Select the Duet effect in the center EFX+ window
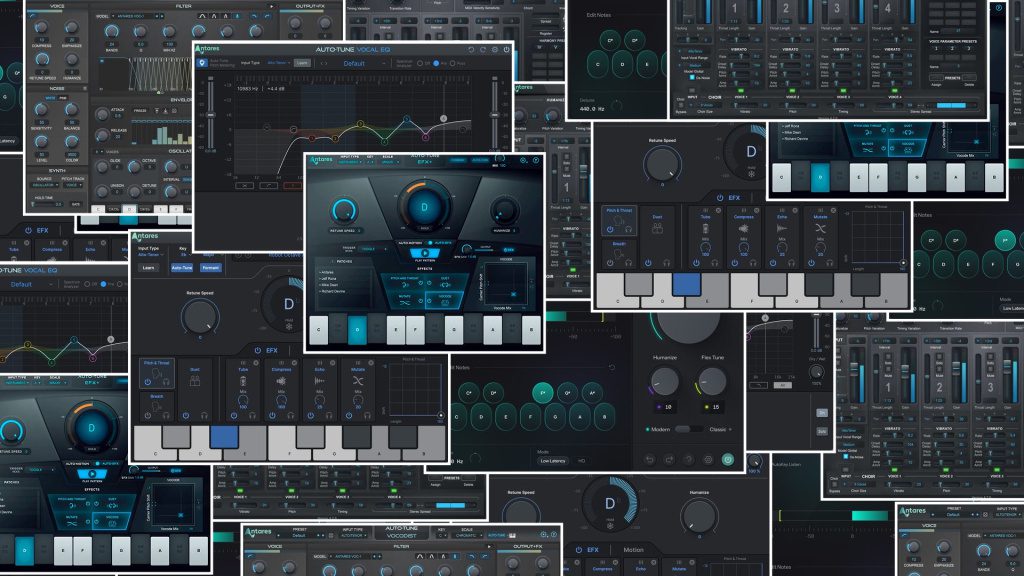 point(445,281)
